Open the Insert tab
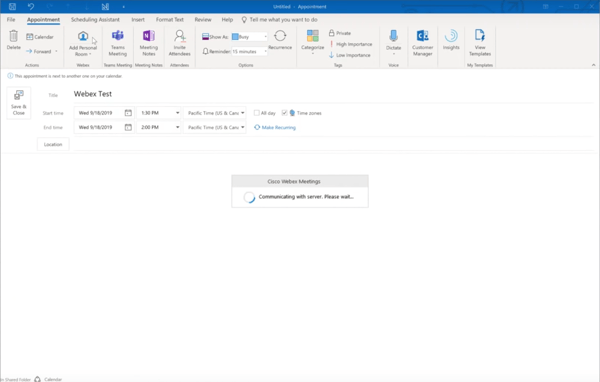Image resolution: width=600 pixels, height=382 pixels. tap(138, 20)
